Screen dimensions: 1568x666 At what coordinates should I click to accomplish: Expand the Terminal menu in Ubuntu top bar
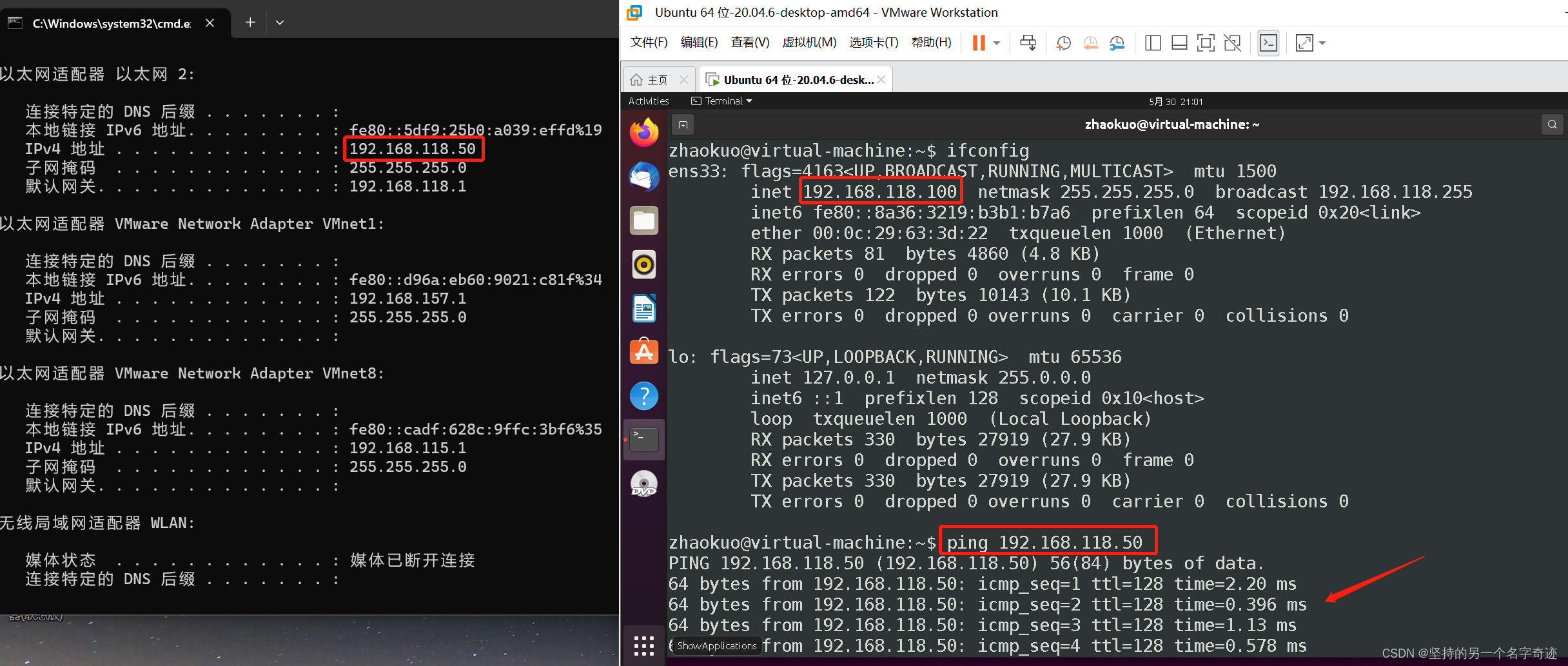coord(721,101)
